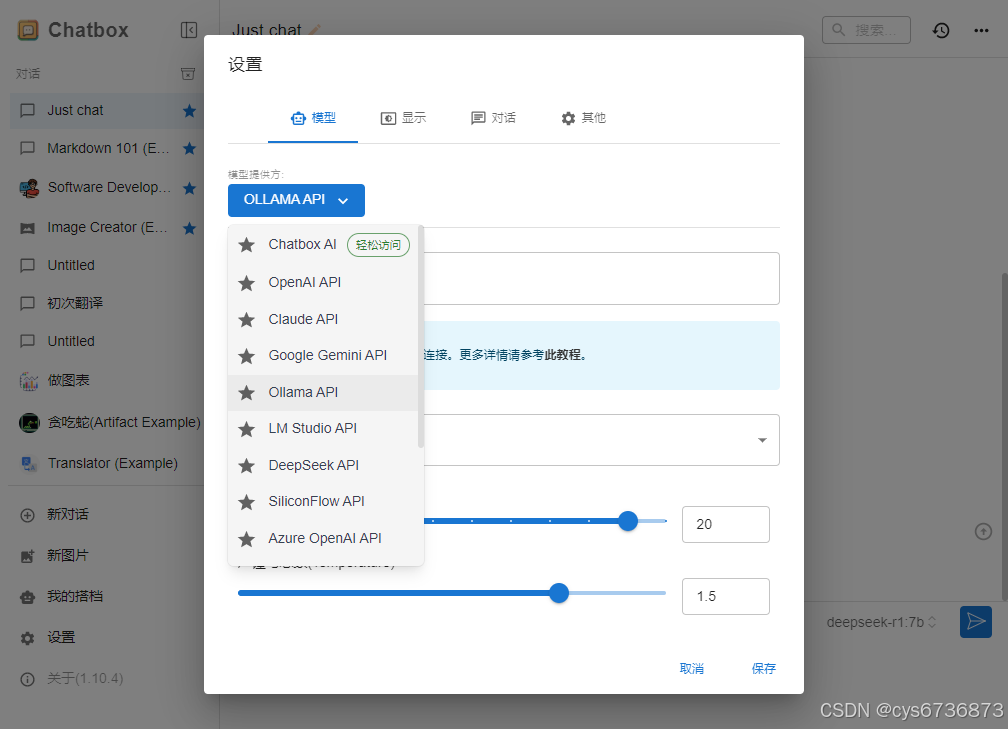Select Azure OpenAI API from provider list

tap(323, 539)
